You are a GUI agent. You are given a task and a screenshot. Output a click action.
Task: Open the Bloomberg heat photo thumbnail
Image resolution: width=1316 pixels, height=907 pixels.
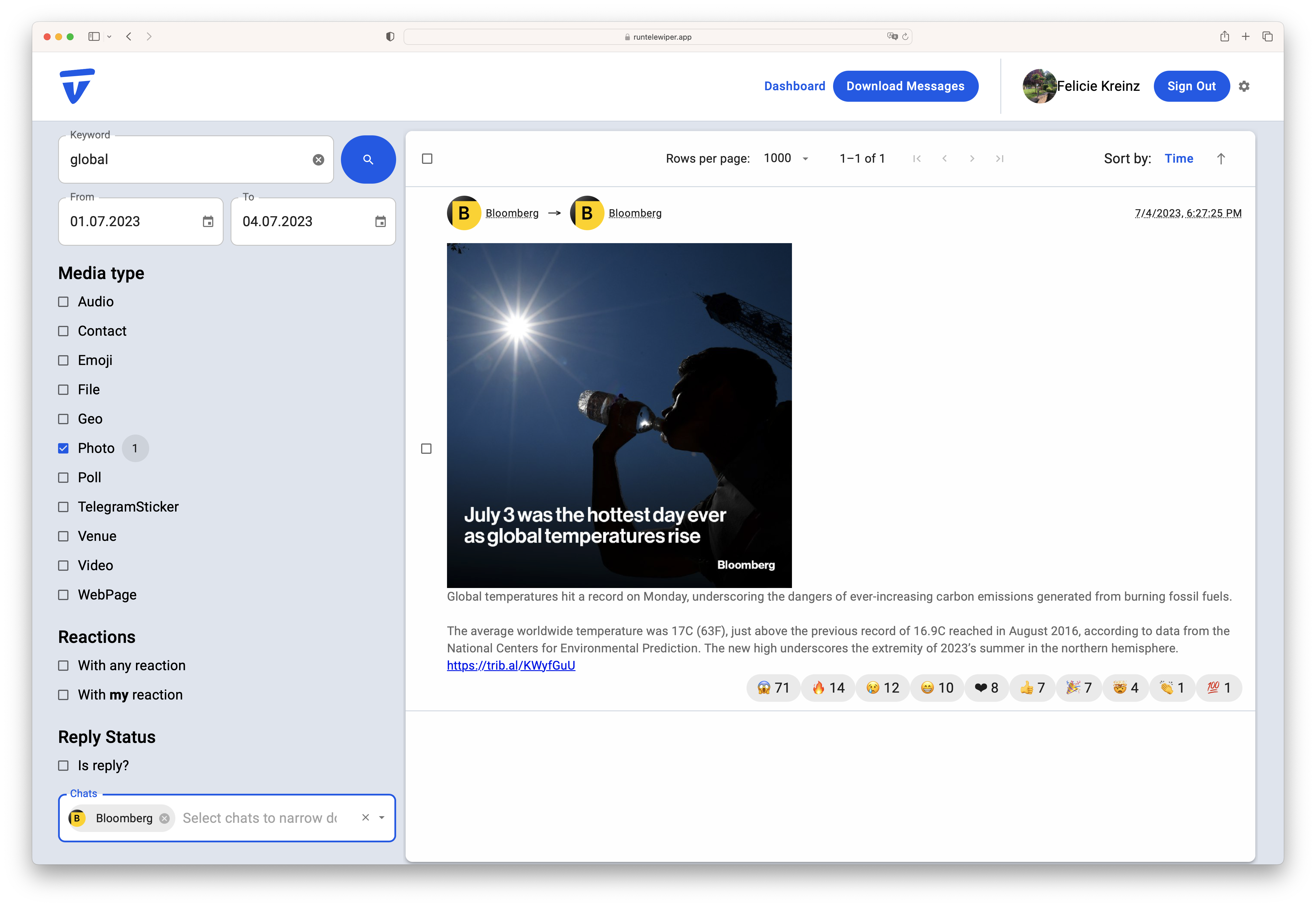point(619,416)
